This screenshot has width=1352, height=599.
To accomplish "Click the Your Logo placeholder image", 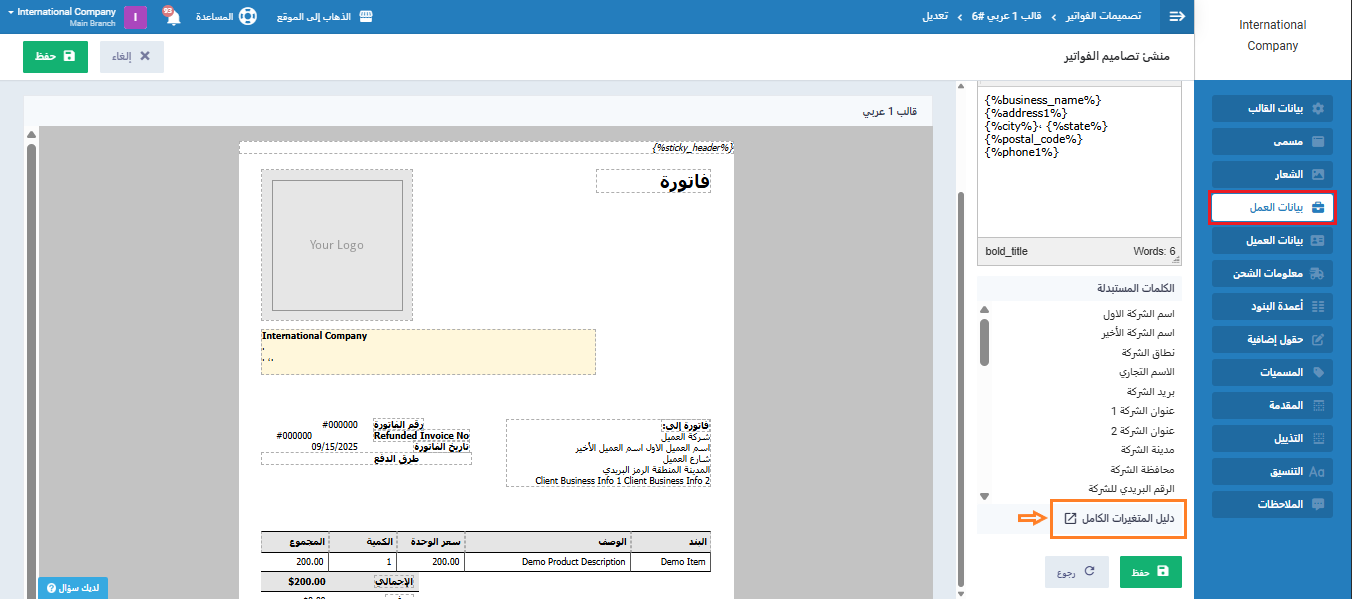I will [336, 245].
